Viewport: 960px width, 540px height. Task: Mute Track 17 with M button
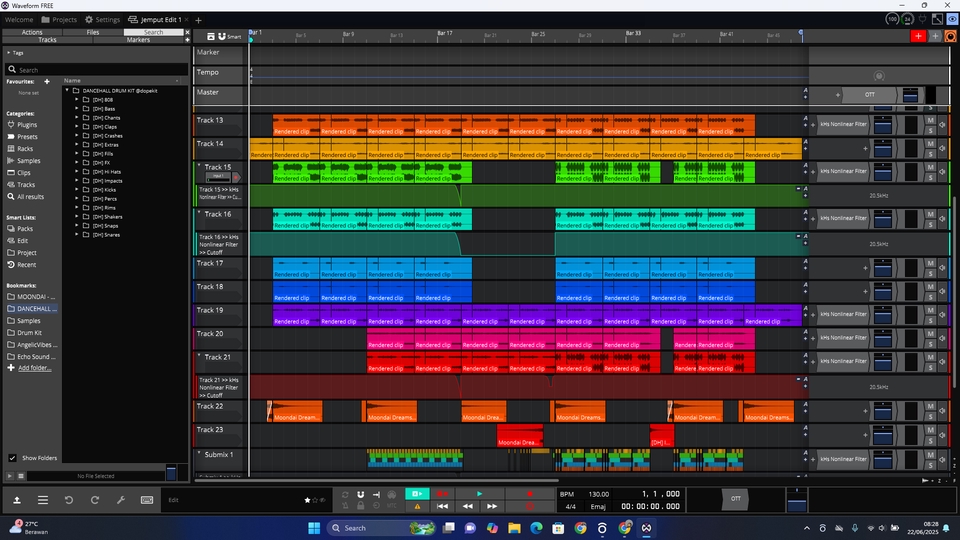point(931,263)
